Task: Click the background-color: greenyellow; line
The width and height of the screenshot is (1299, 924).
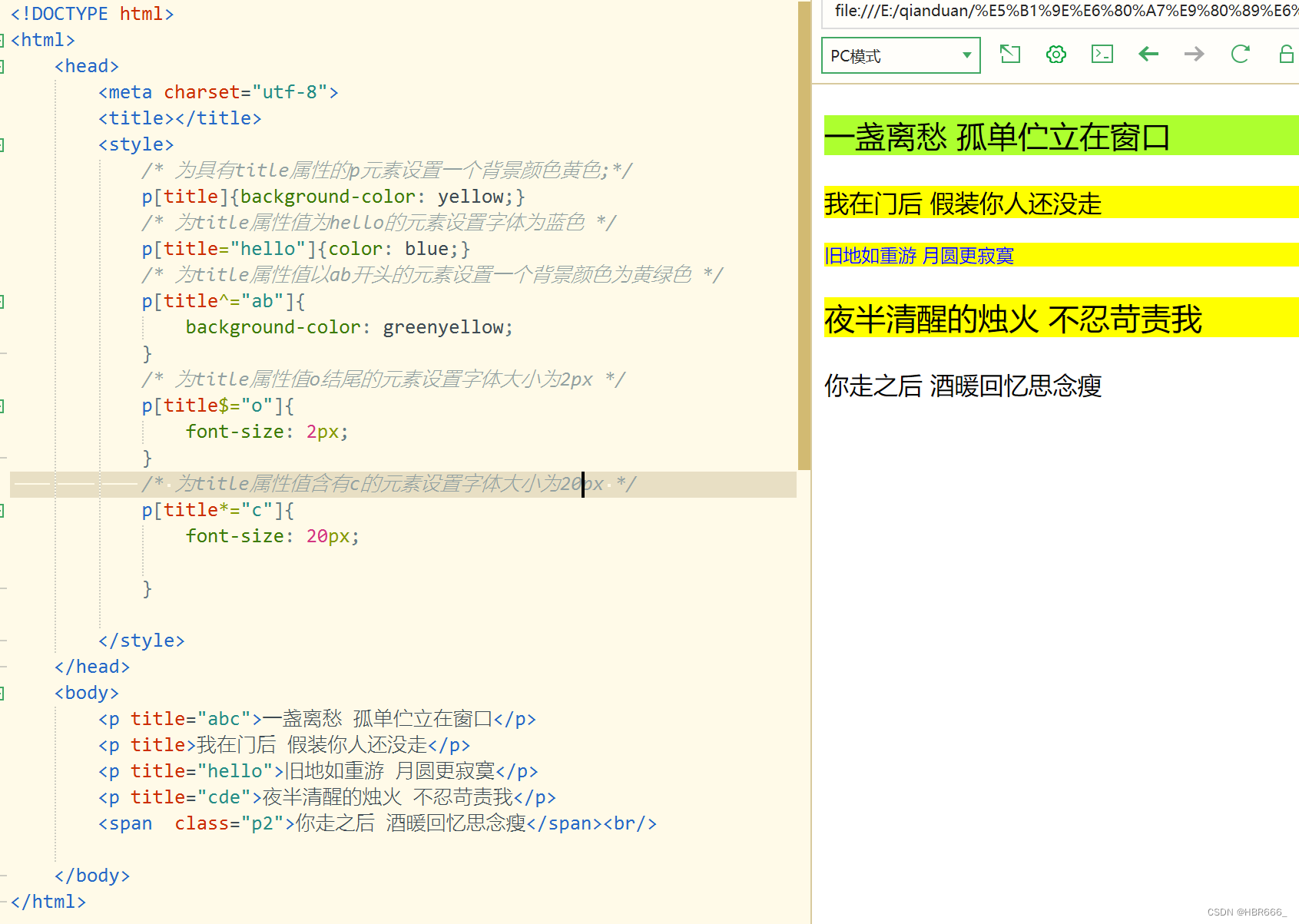Action: click(350, 327)
